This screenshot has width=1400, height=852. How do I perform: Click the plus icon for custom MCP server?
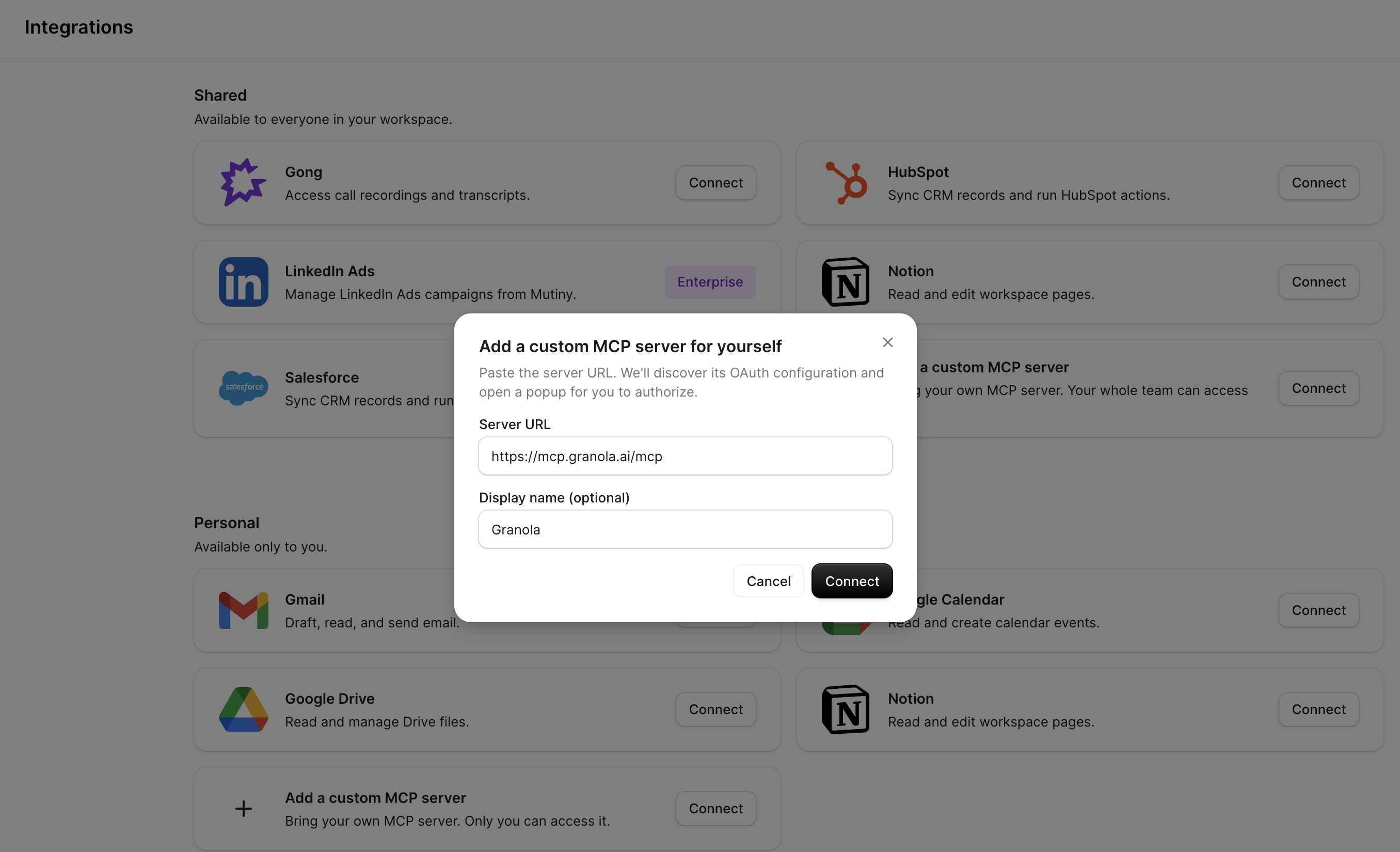(243, 808)
